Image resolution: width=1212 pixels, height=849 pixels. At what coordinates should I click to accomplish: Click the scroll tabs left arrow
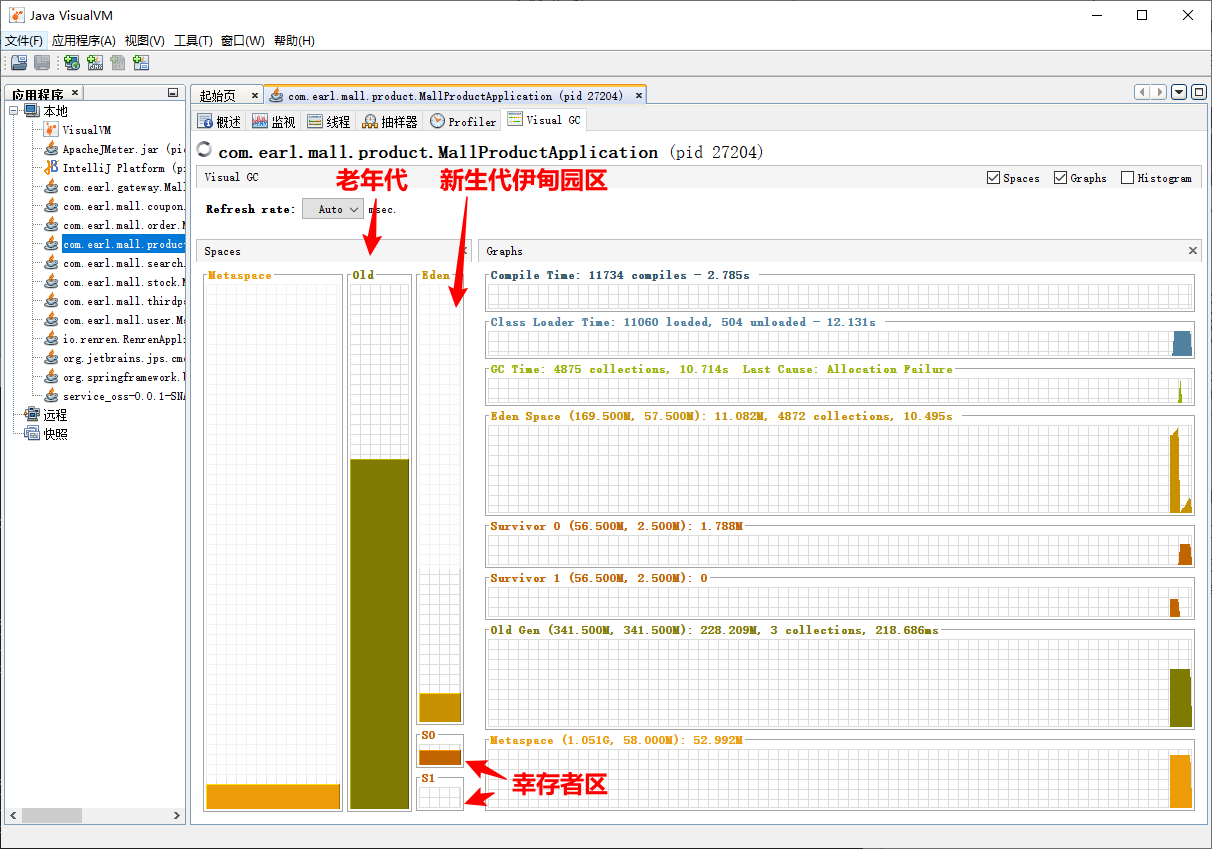click(x=1142, y=92)
